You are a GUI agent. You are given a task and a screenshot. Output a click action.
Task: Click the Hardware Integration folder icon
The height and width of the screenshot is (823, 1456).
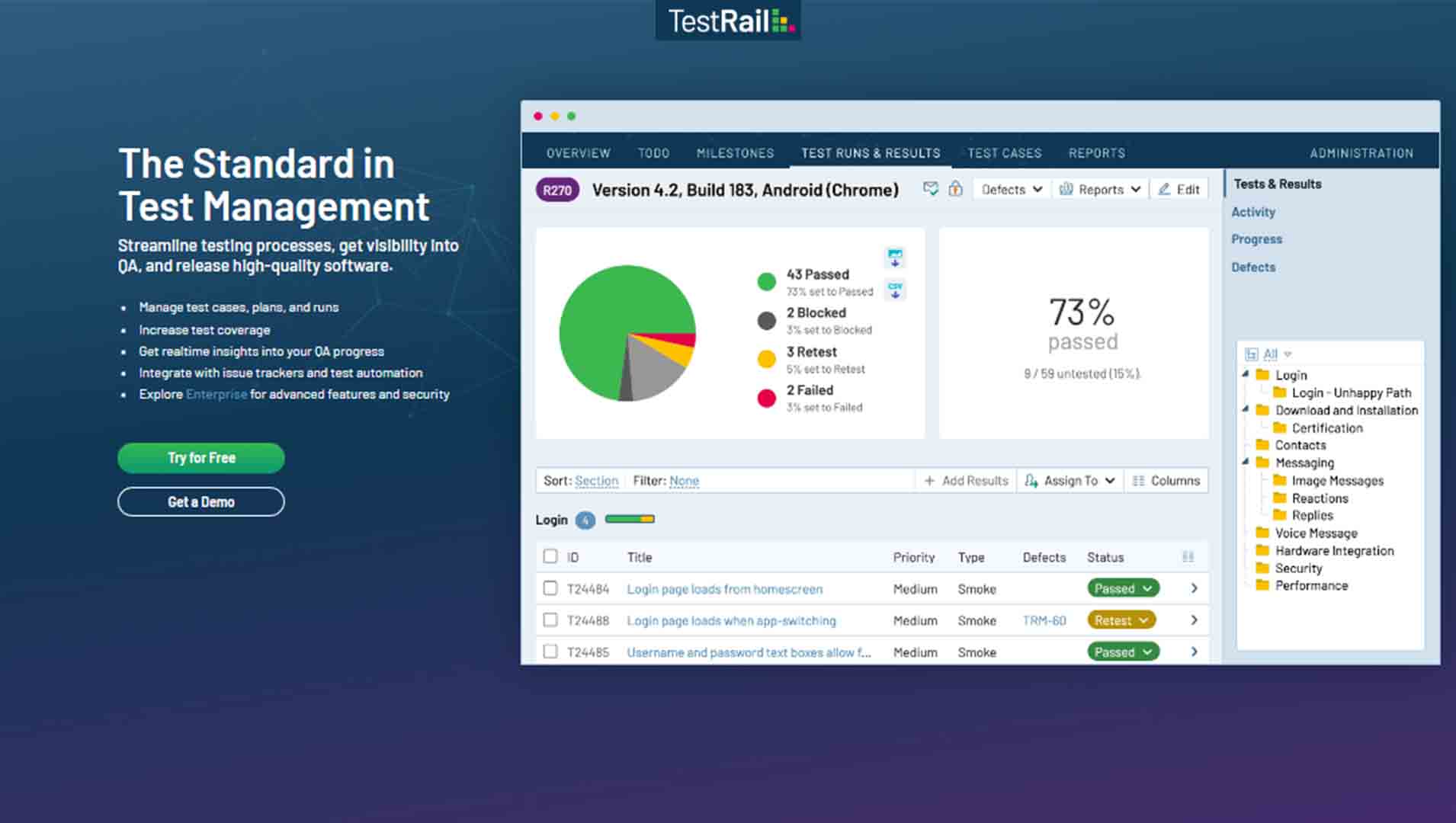pos(1262,550)
